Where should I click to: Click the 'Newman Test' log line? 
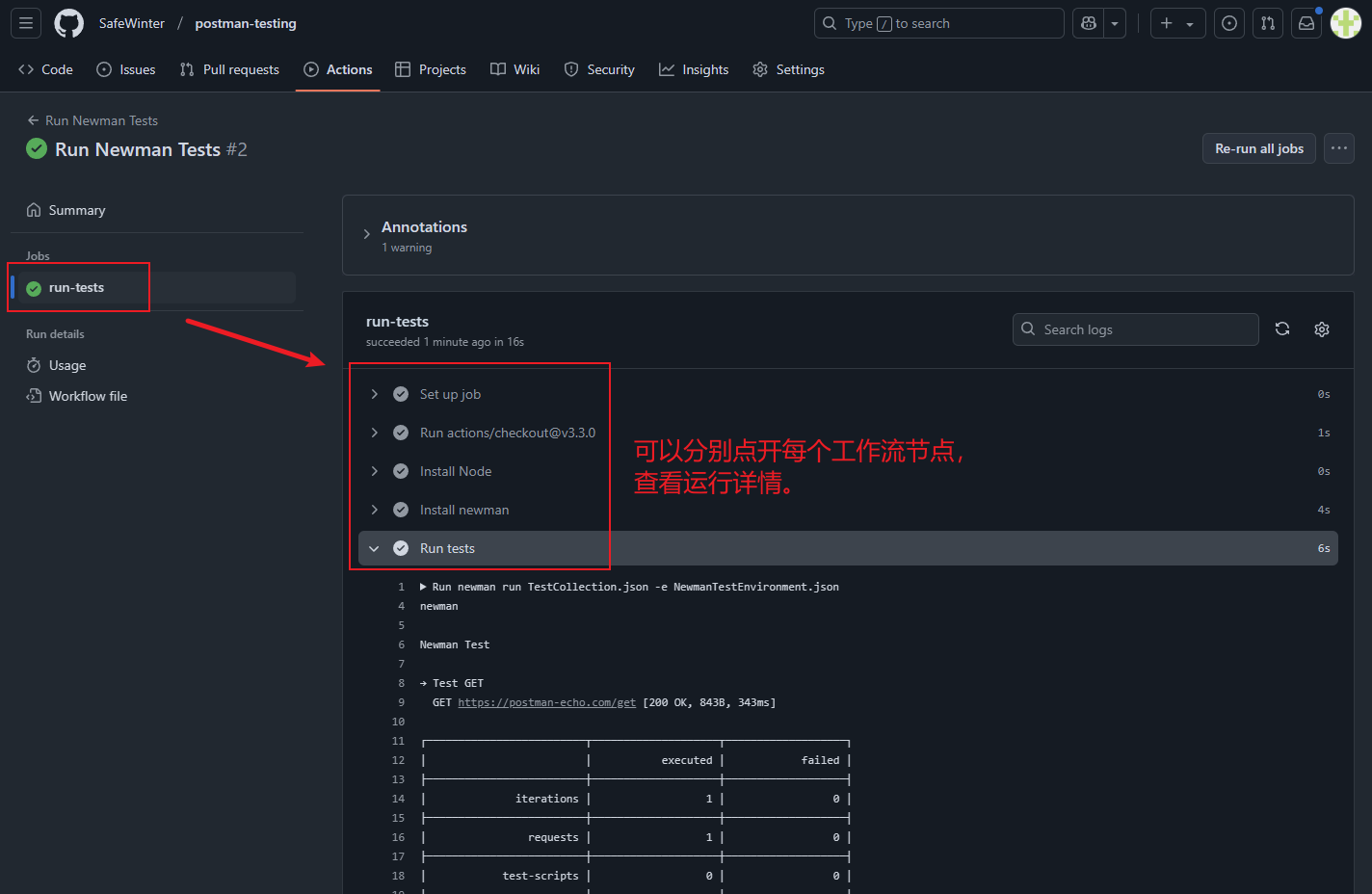click(x=455, y=644)
